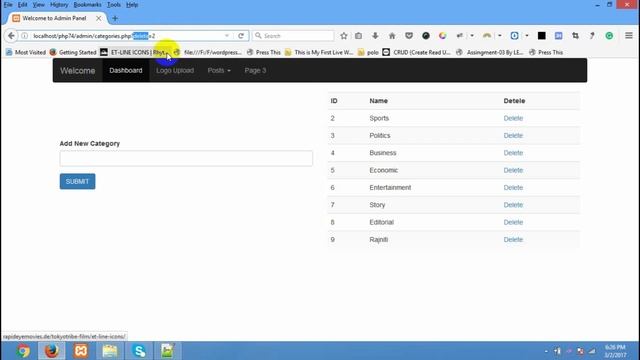Open the CRUD bookmark

(x=417, y=52)
